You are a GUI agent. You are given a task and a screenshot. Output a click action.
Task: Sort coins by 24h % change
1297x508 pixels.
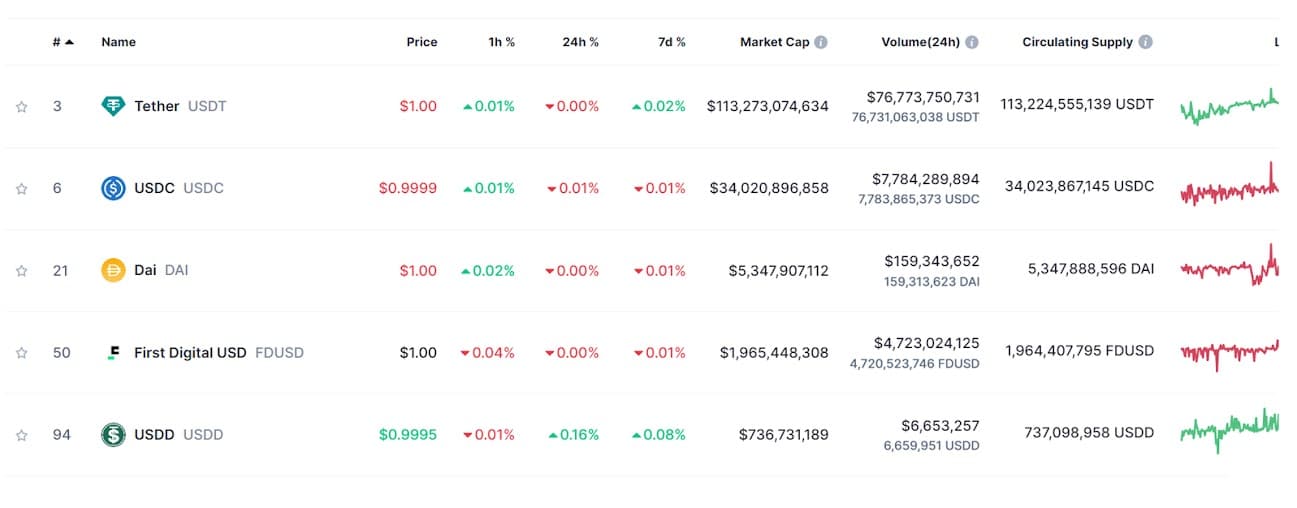tap(580, 42)
